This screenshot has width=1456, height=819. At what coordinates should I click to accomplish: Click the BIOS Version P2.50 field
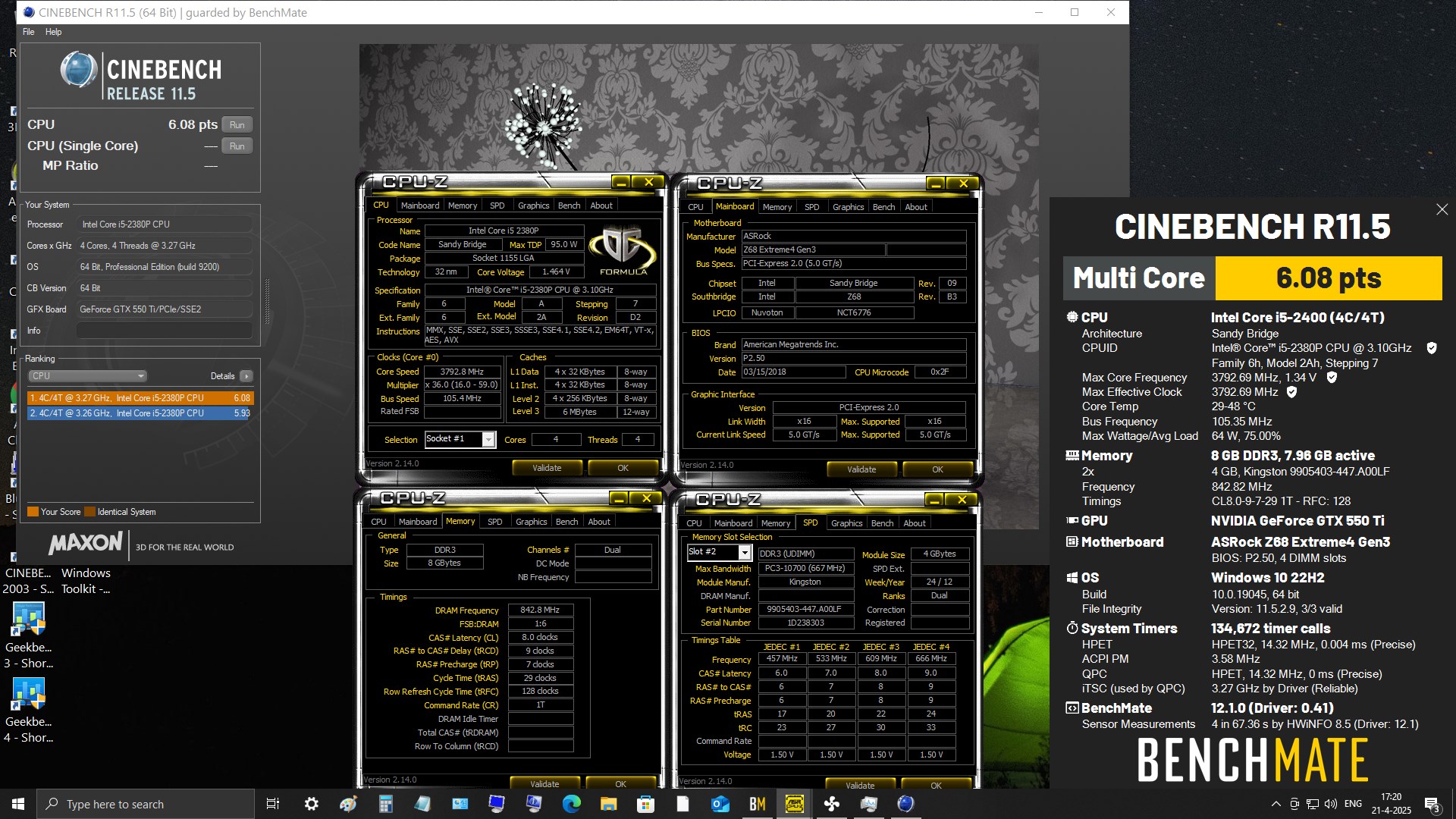click(853, 358)
